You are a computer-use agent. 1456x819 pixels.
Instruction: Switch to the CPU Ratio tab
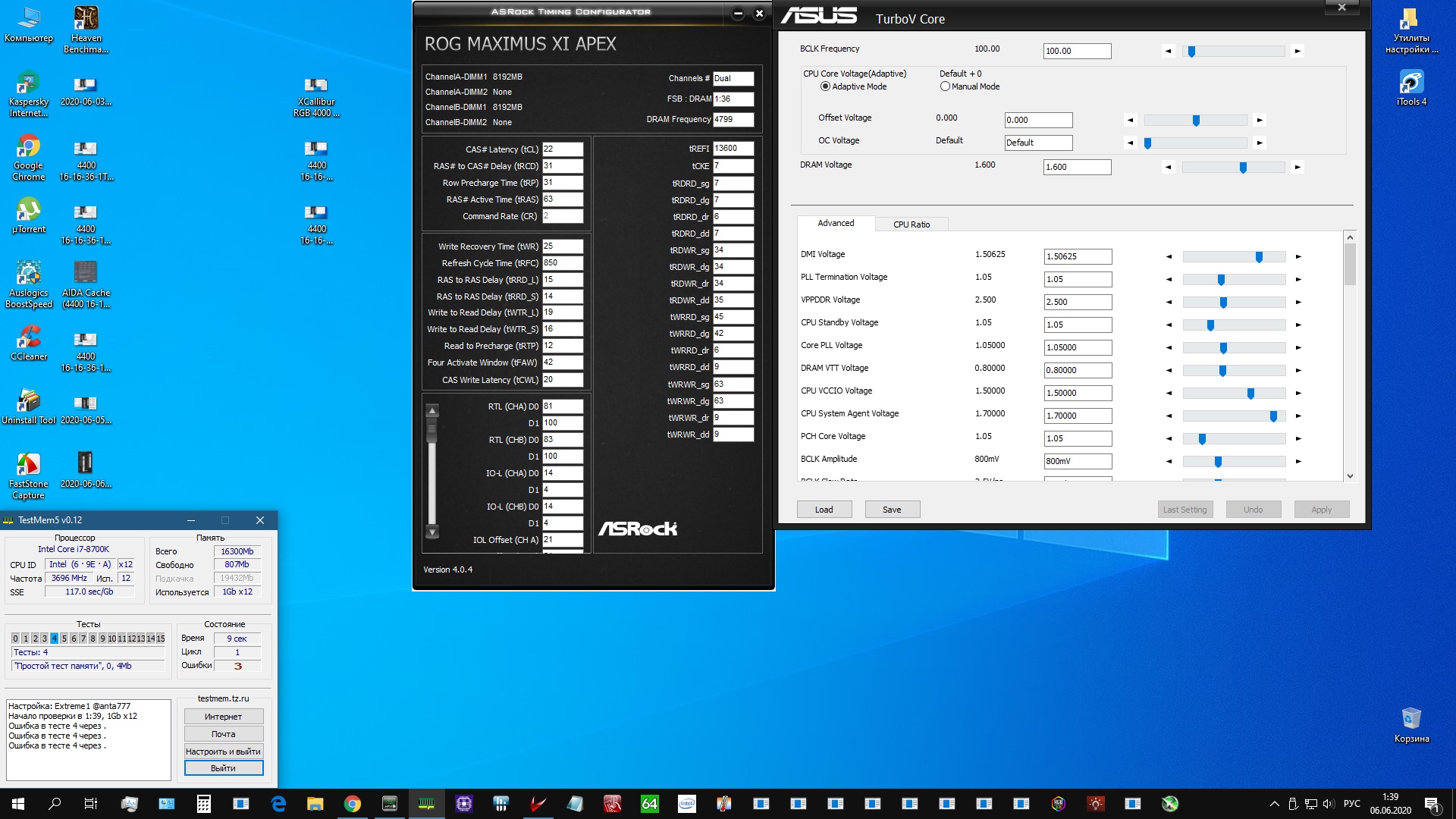(x=911, y=224)
